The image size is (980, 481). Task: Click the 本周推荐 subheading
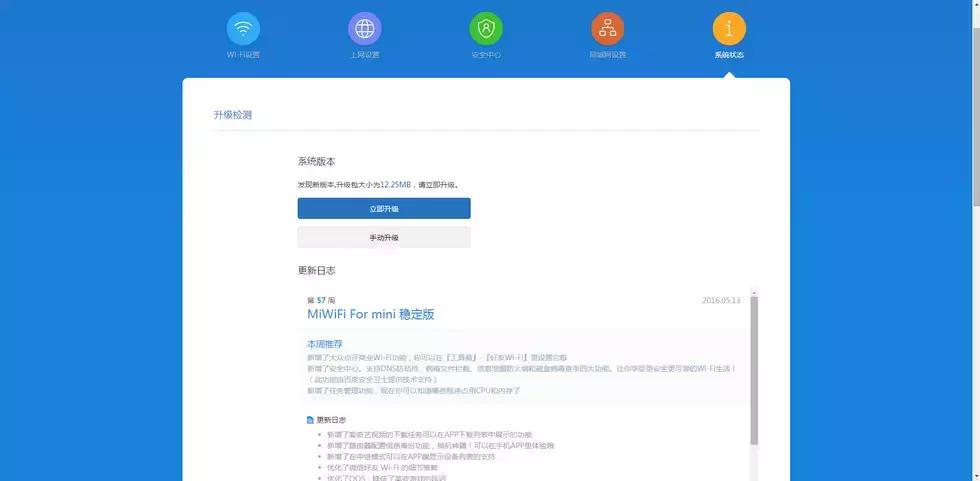pyautogui.click(x=324, y=344)
